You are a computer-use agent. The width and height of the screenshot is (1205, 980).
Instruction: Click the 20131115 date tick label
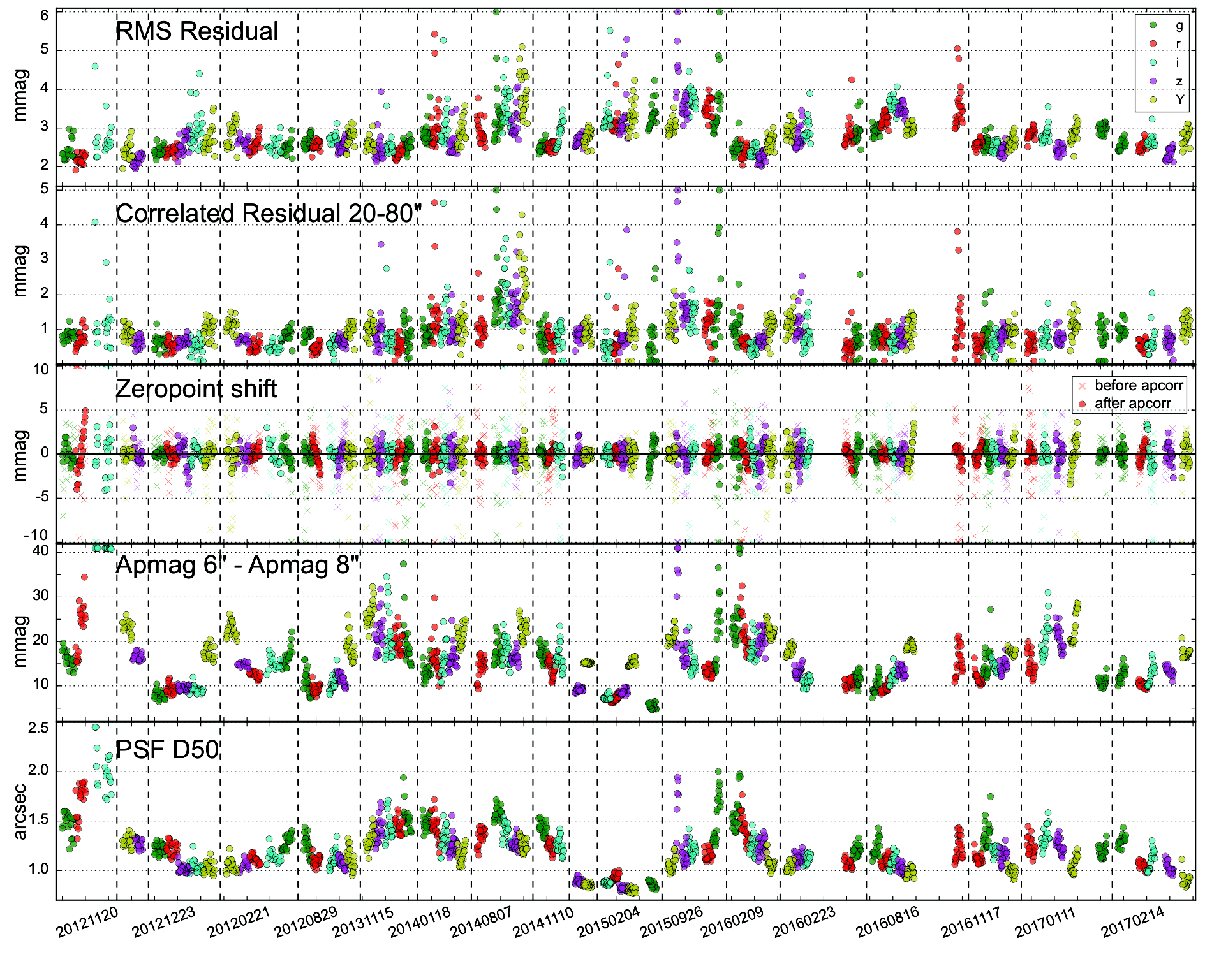pyautogui.click(x=364, y=923)
